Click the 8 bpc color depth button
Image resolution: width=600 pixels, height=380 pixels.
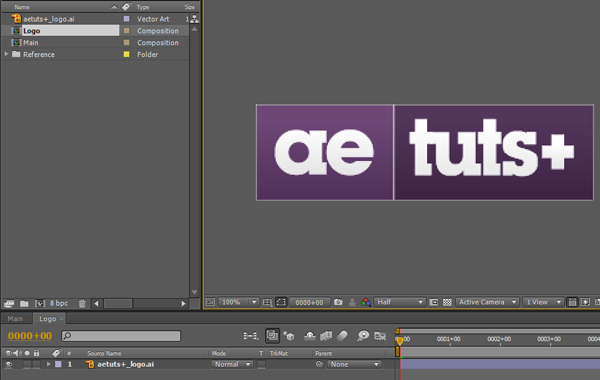(59, 303)
